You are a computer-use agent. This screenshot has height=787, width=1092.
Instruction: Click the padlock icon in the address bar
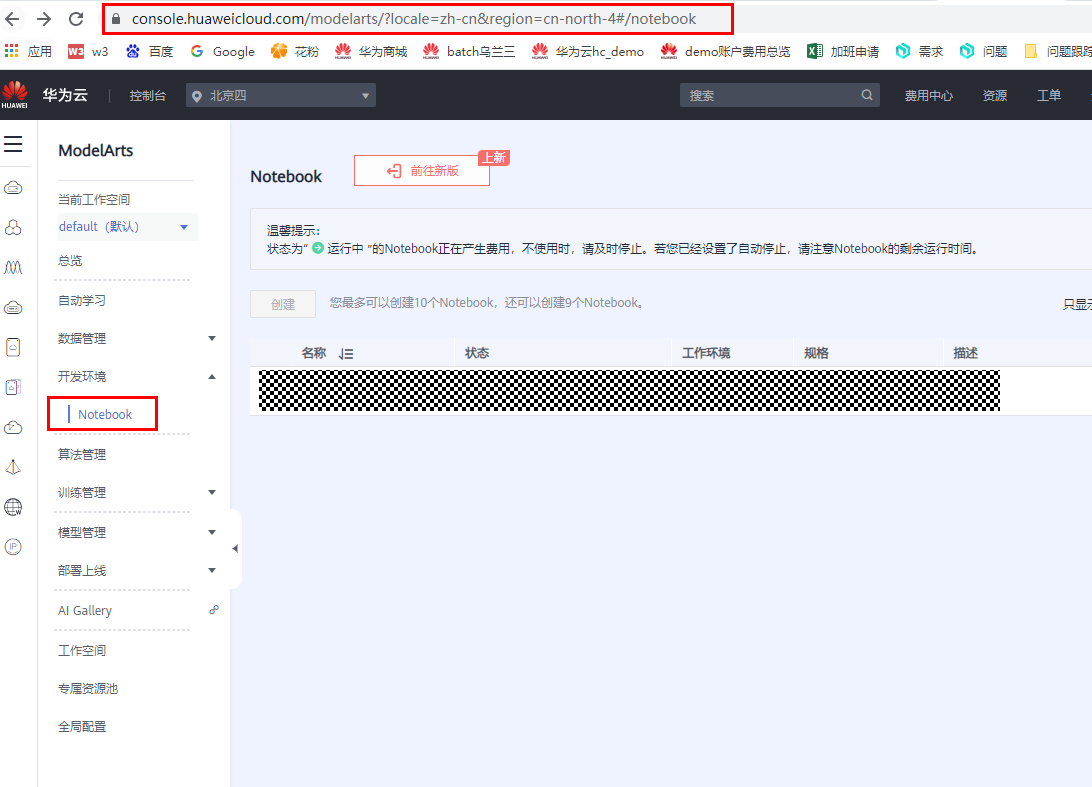(x=117, y=19)
